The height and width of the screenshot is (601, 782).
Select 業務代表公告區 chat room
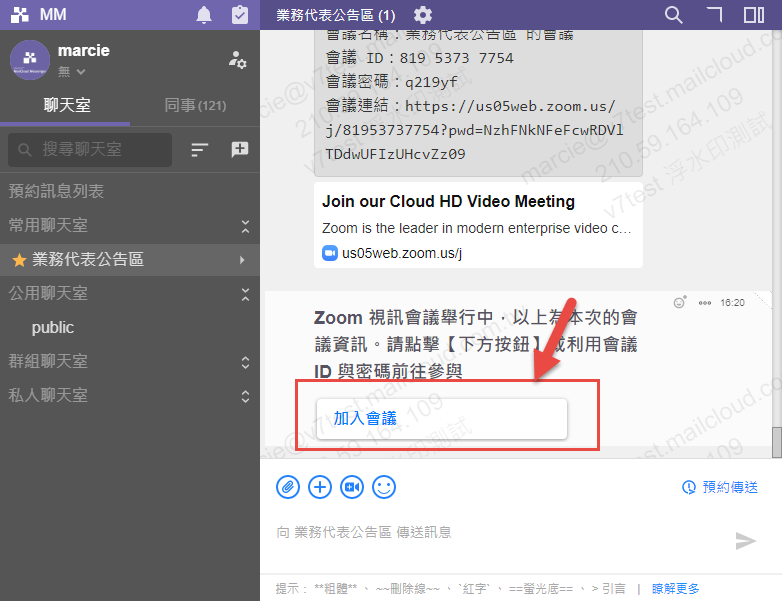(x=130, y=259)
